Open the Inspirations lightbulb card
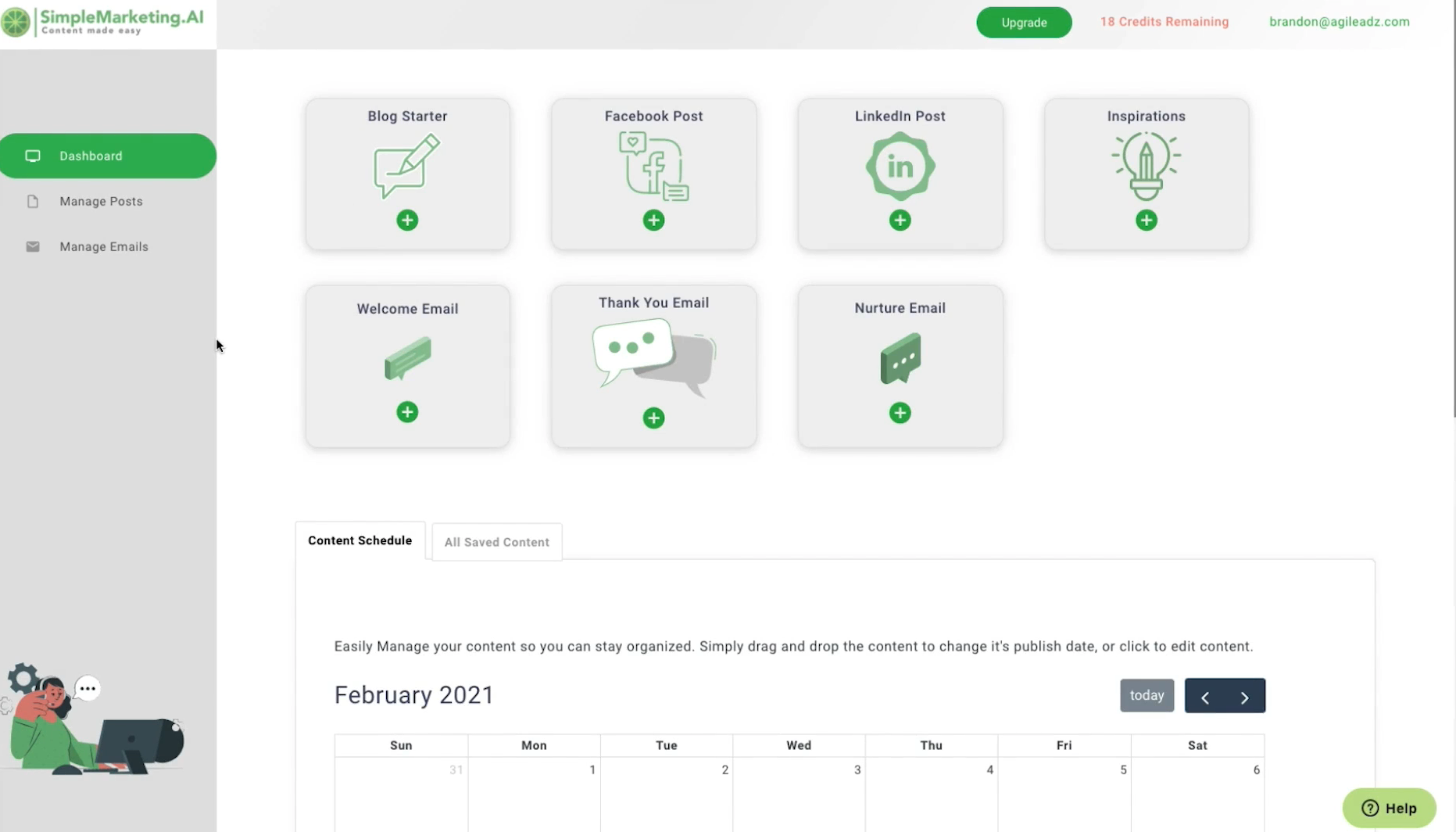 [1146, 220]
